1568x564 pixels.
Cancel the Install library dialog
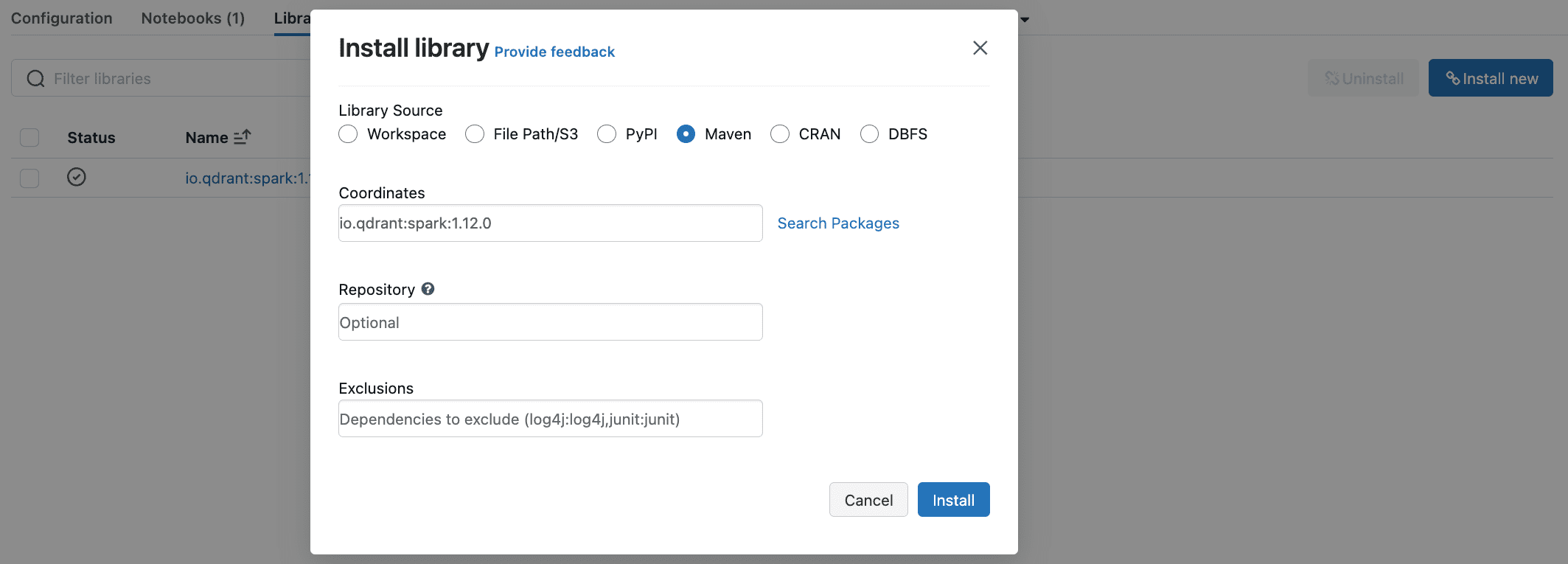tap(868, 500)
